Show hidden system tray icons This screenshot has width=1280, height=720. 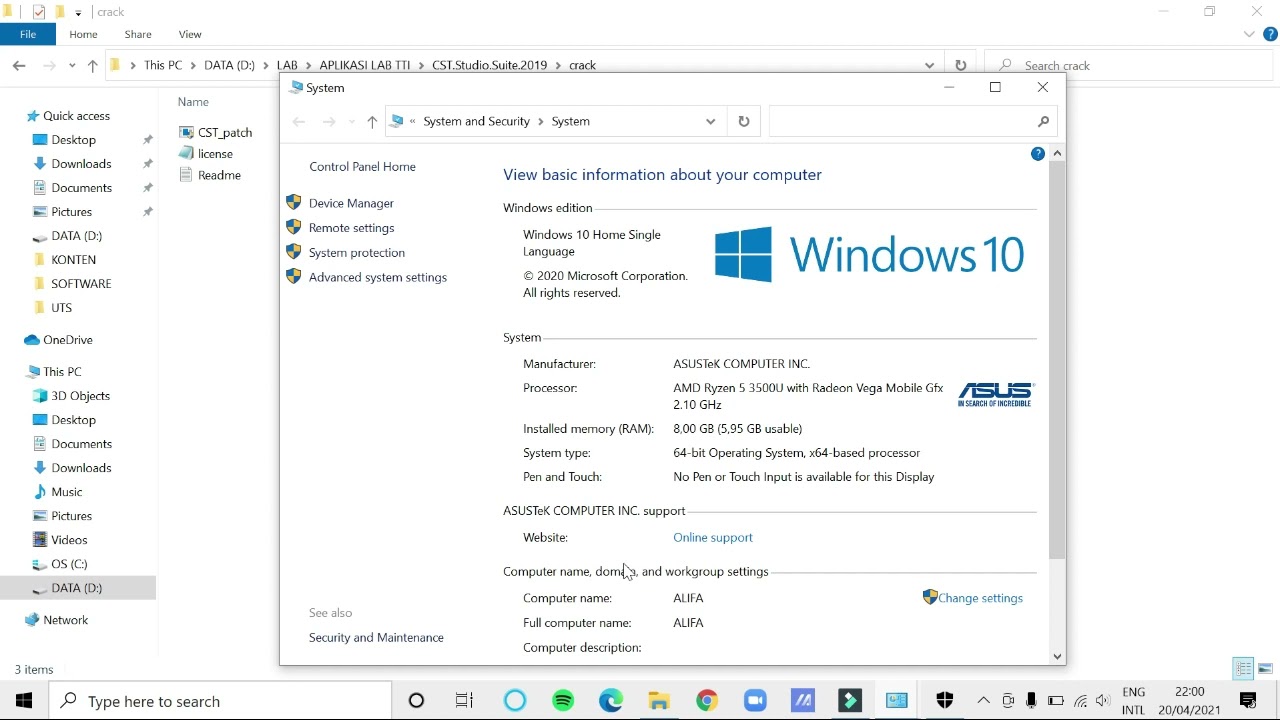tap(984, 701)
